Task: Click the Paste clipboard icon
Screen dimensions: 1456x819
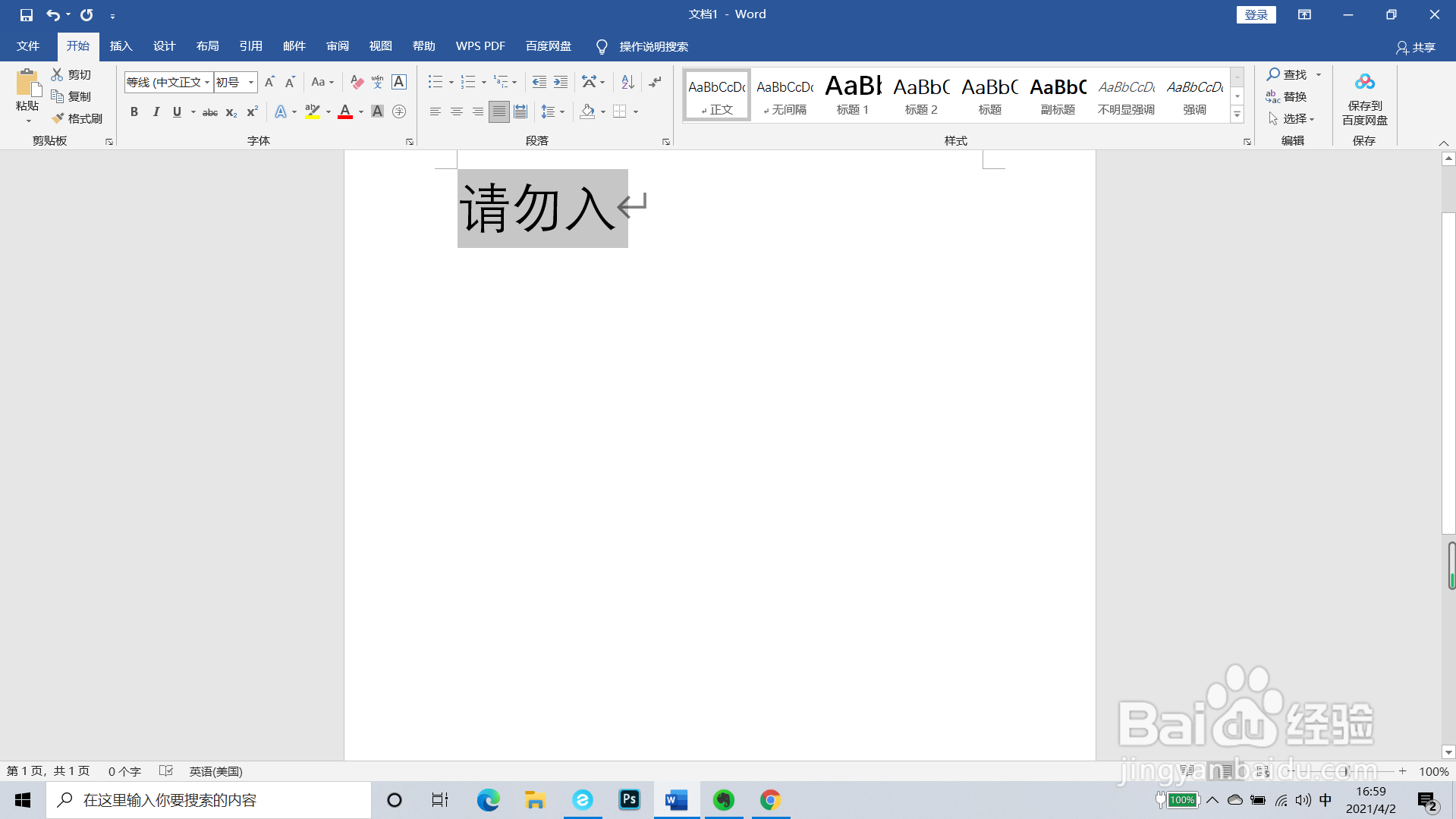Action: pyautogui.click(x=27, y=83)
